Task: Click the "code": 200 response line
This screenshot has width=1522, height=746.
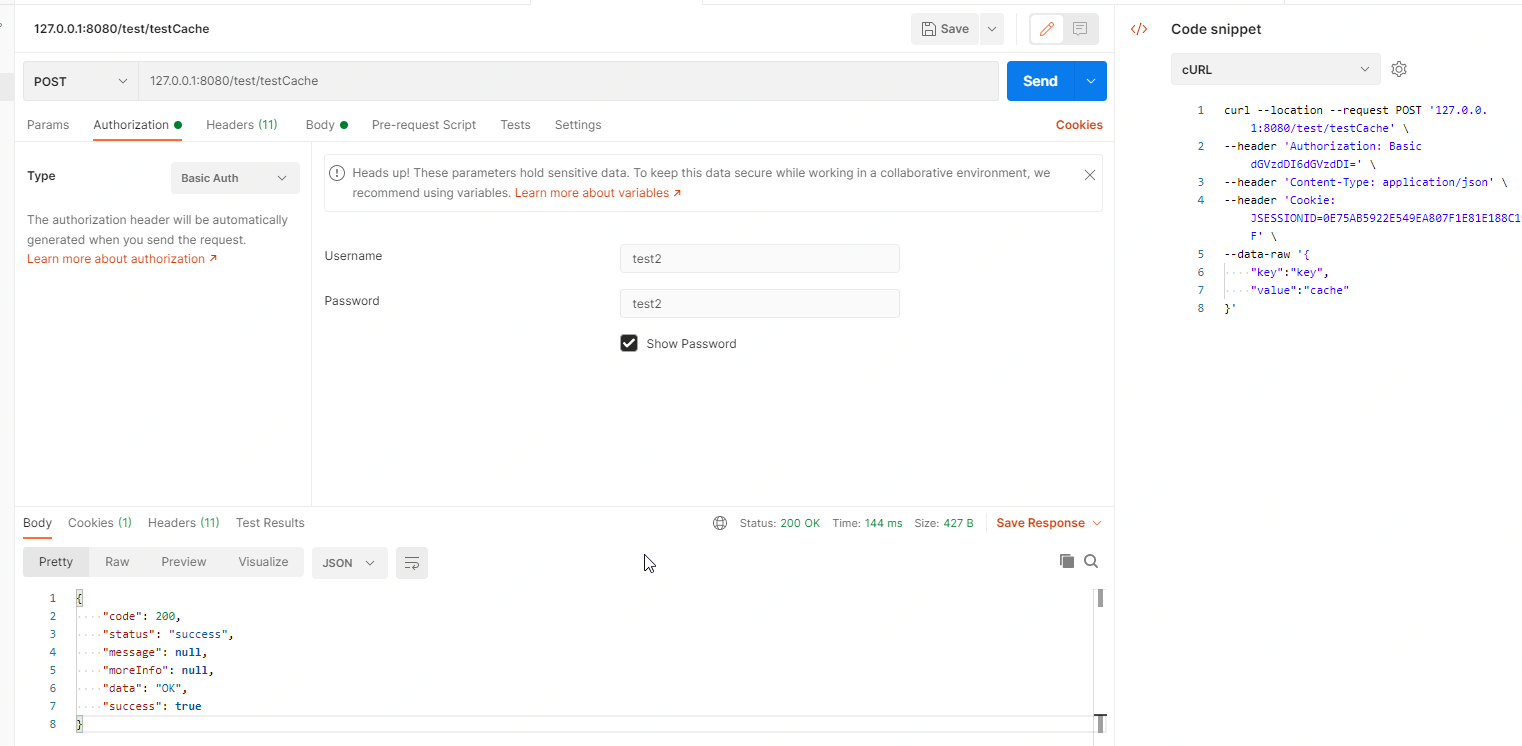Action: tap(142, 616)
